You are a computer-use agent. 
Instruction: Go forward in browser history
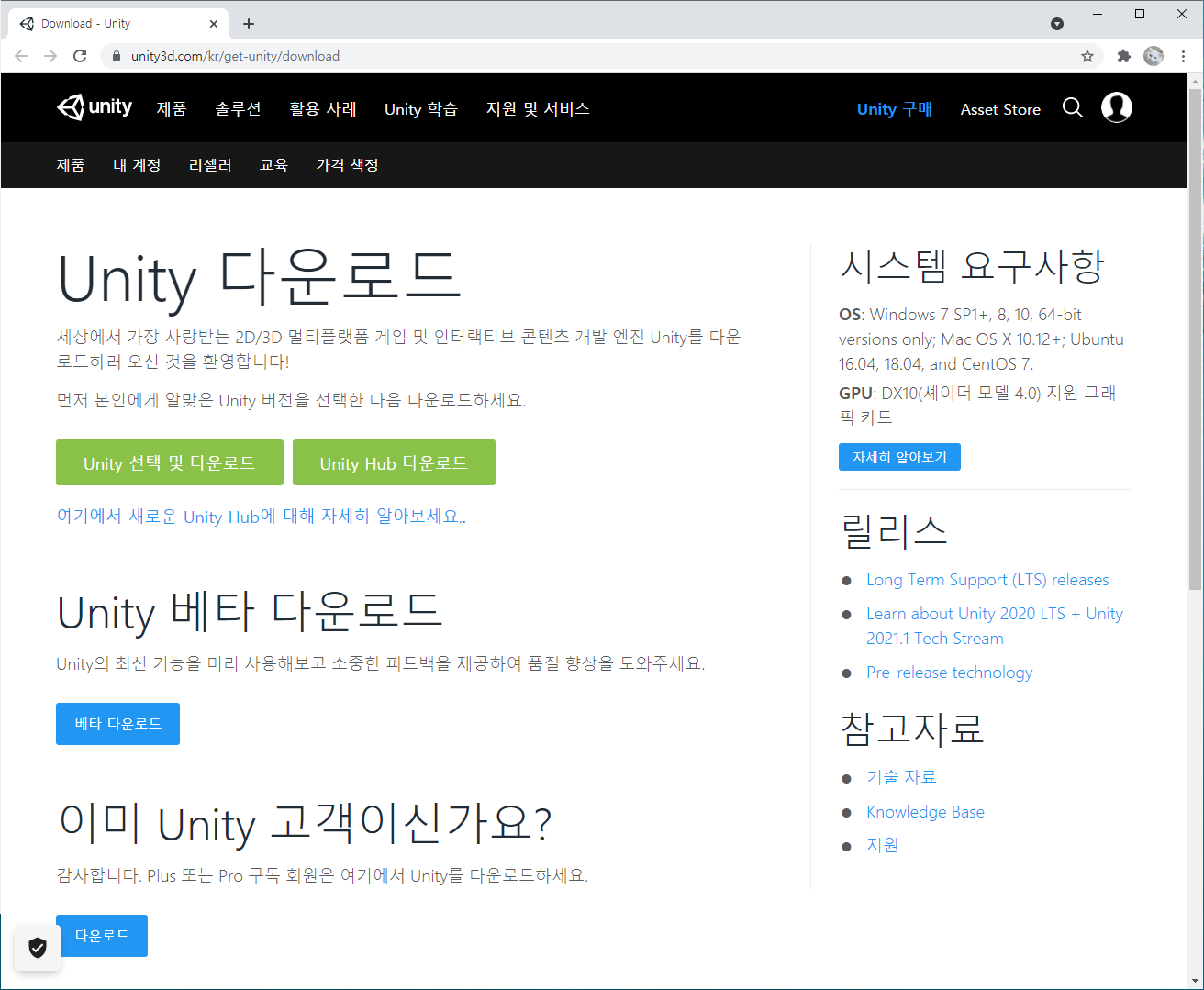(50, 56)
